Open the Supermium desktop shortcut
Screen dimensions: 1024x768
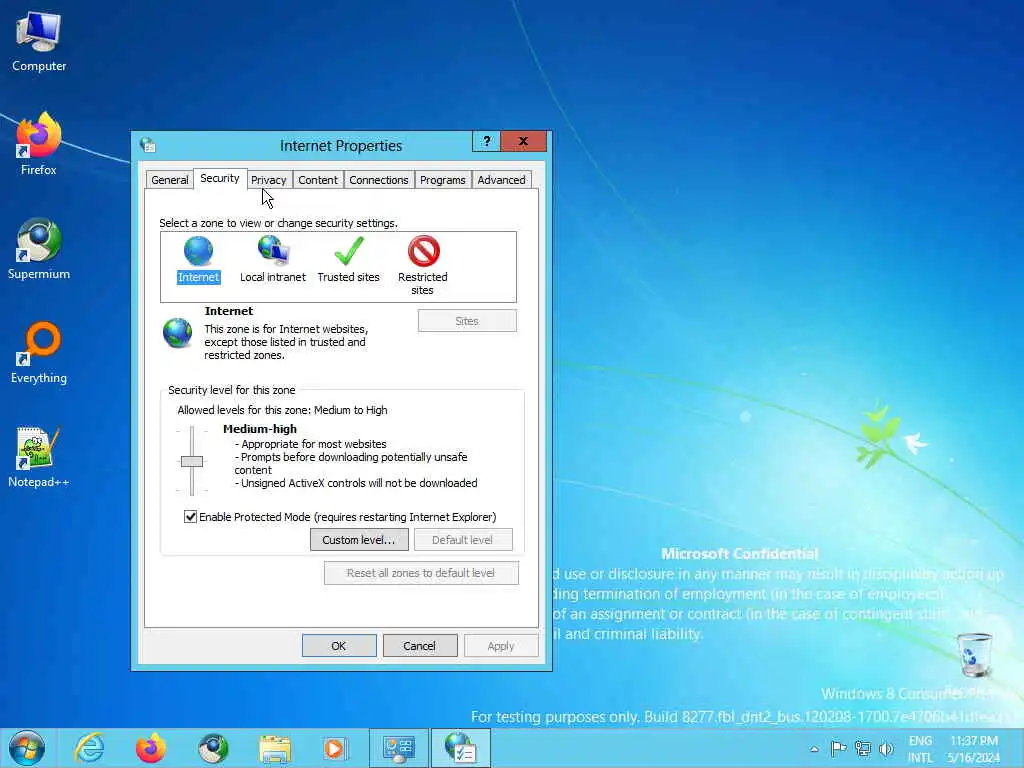[x=39, y=249]
